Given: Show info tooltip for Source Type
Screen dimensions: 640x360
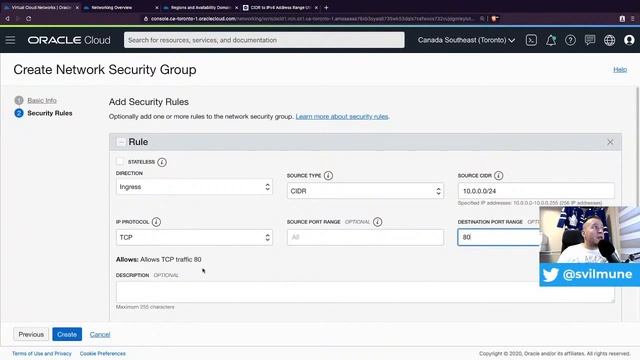Looking at the screenshot, I should pyautogui.click(x=328, y=176).
